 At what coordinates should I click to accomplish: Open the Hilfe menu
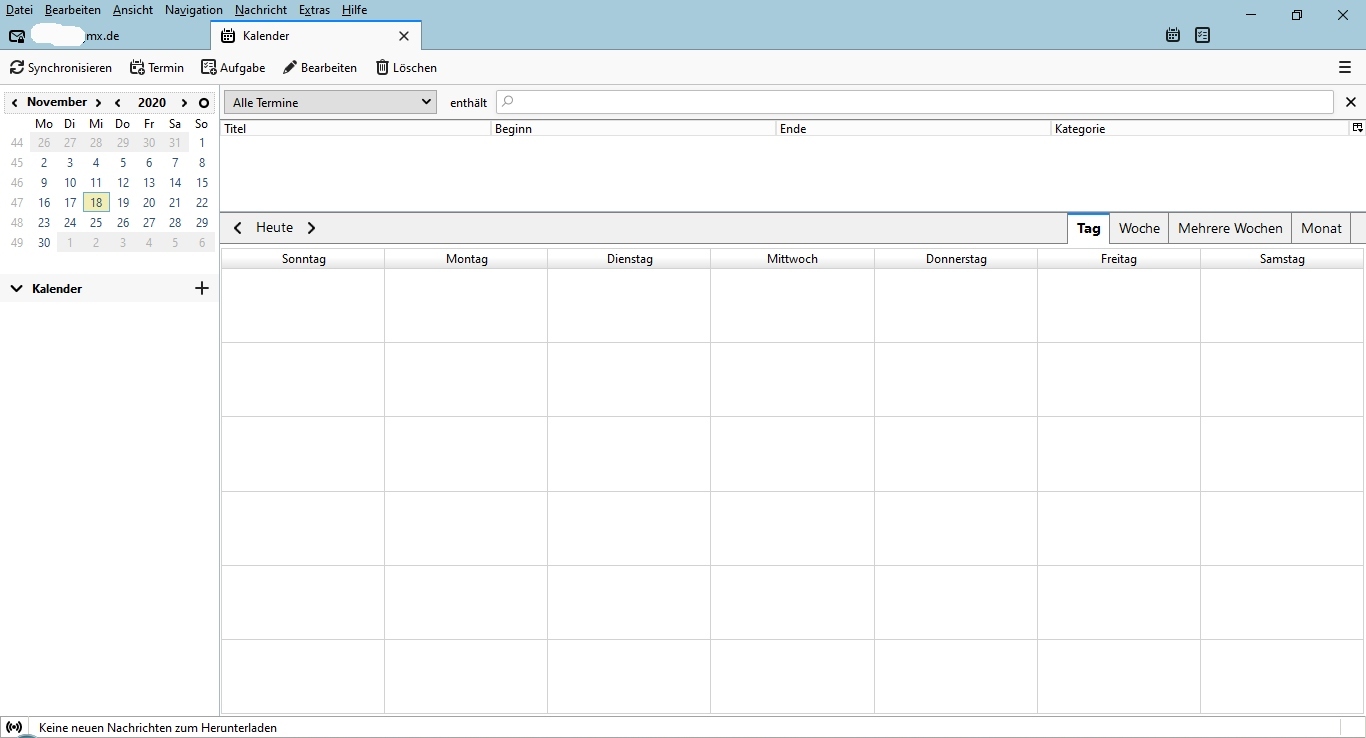pos(354,10)
